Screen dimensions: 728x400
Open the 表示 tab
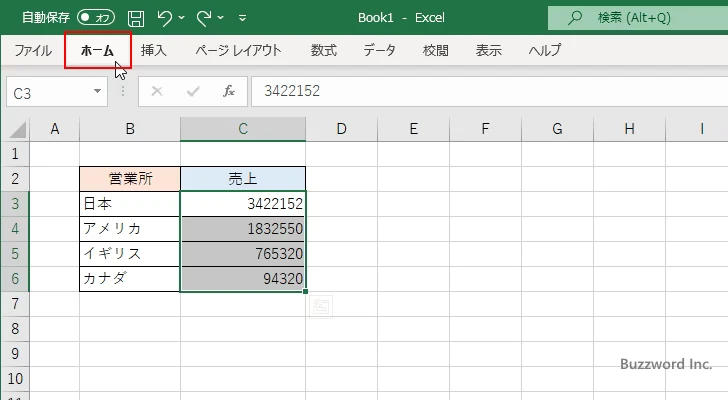pos(488,50)
